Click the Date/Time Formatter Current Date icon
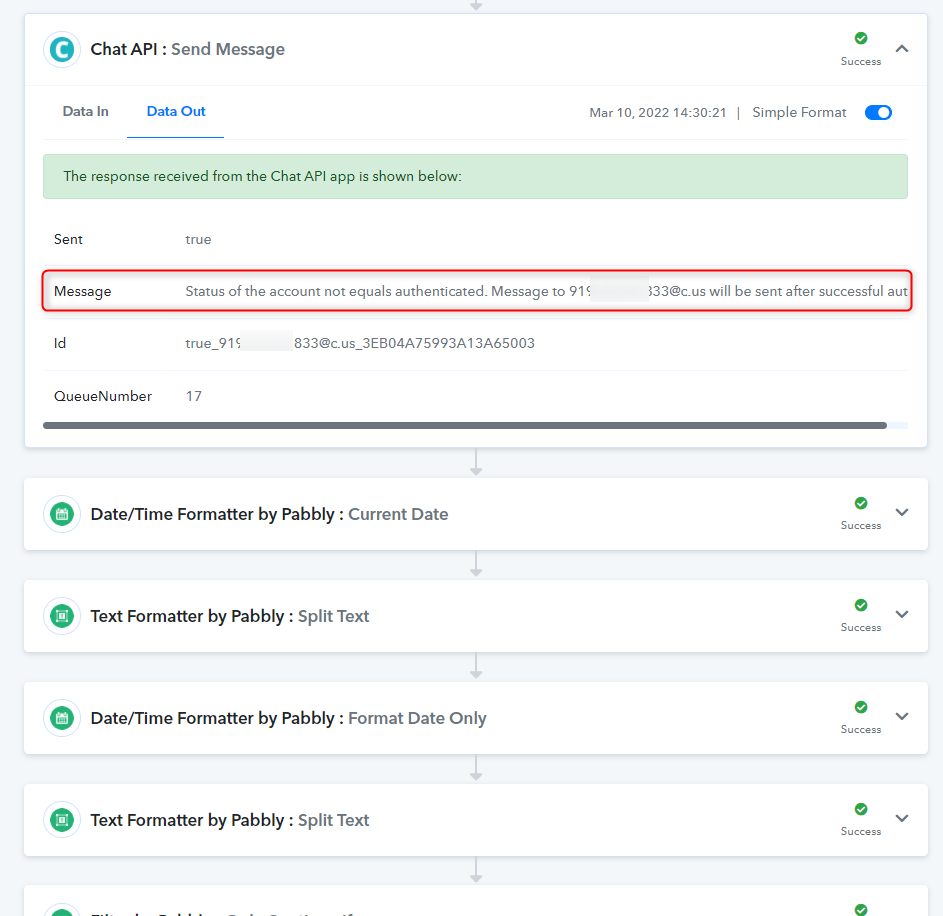Viewport: 943px width, 916px height. 62,514
